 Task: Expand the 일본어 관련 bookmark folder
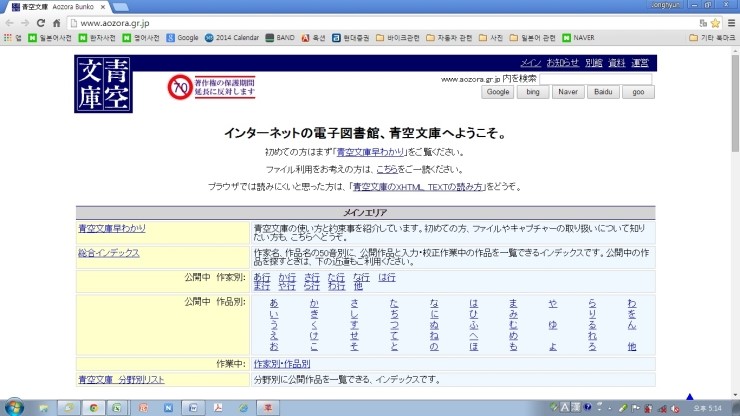(x=532, y=38)
